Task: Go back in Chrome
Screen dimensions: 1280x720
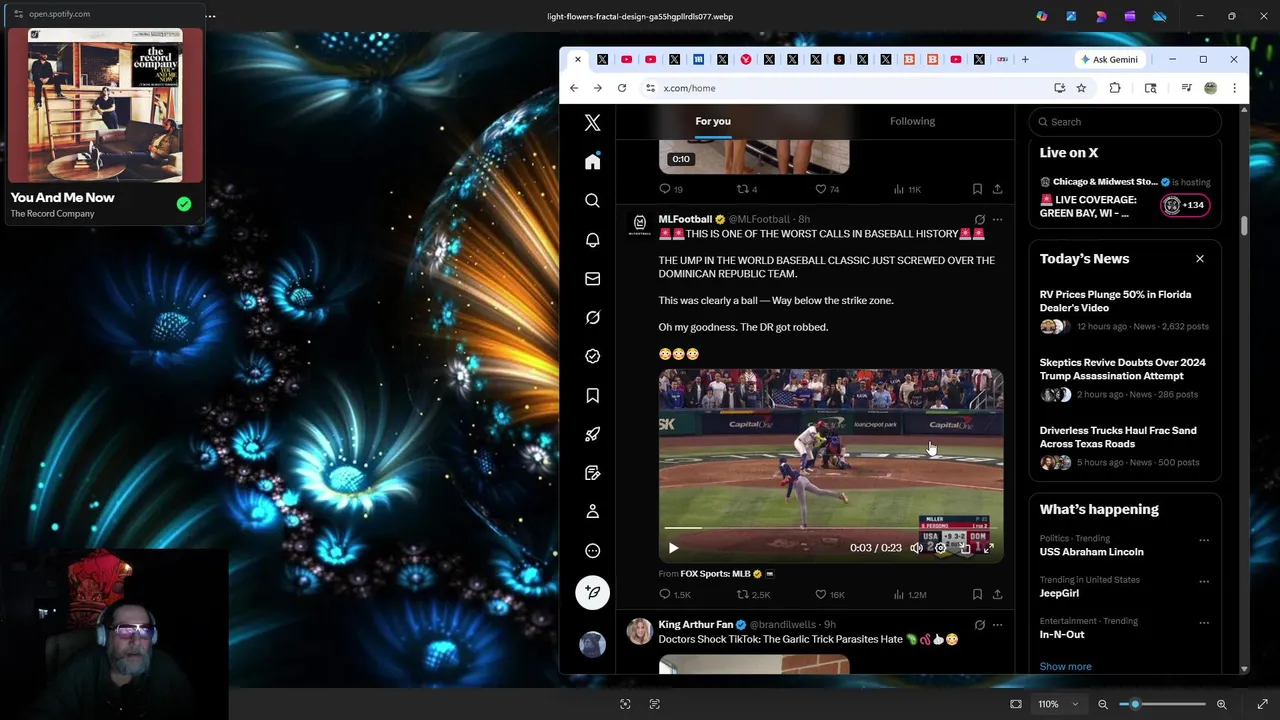Action: 574,88
